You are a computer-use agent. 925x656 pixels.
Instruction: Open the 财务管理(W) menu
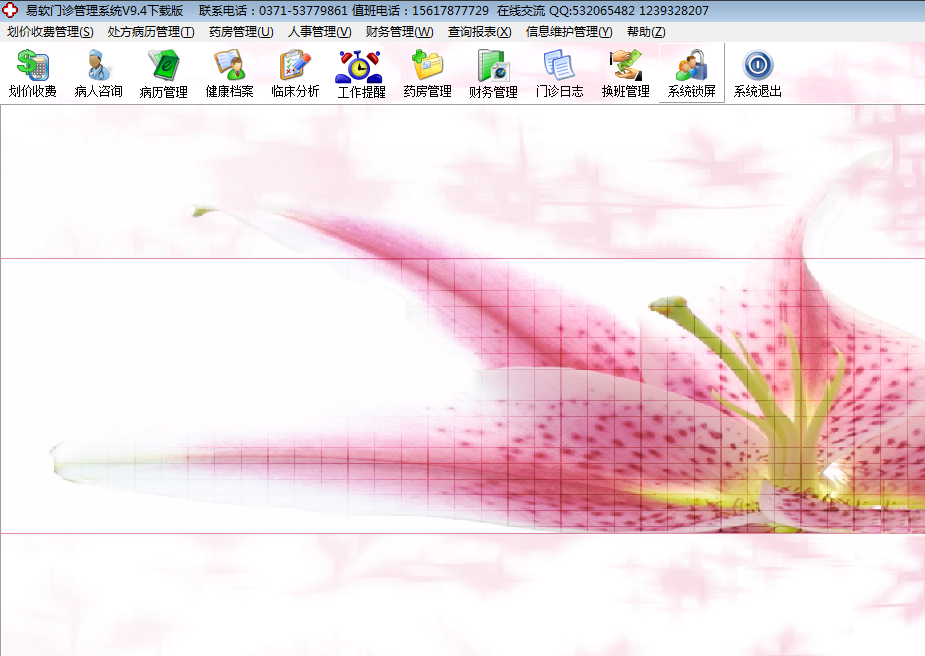(x=399, y=32)
